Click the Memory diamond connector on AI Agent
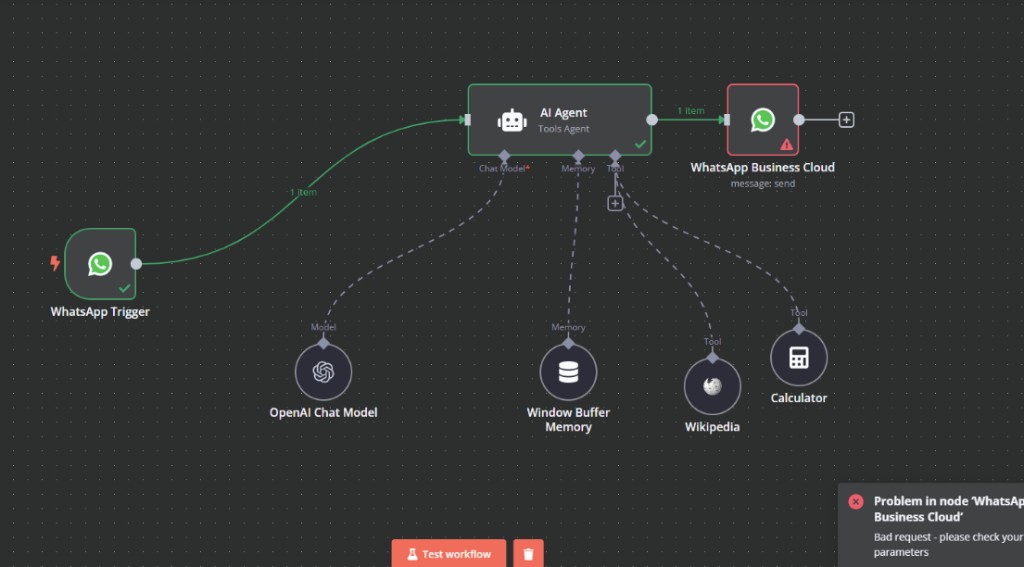The width and height of the screenshot is (1024, 567). (578, 155)
